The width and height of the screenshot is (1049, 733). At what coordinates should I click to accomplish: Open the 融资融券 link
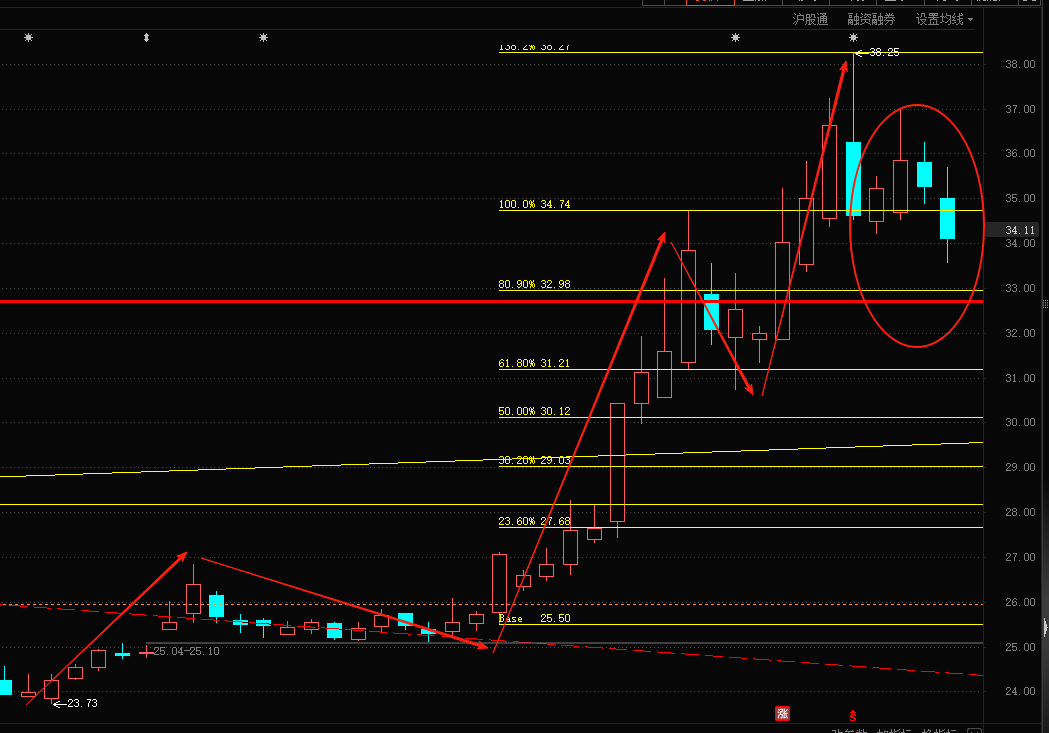tap(871, 19)
